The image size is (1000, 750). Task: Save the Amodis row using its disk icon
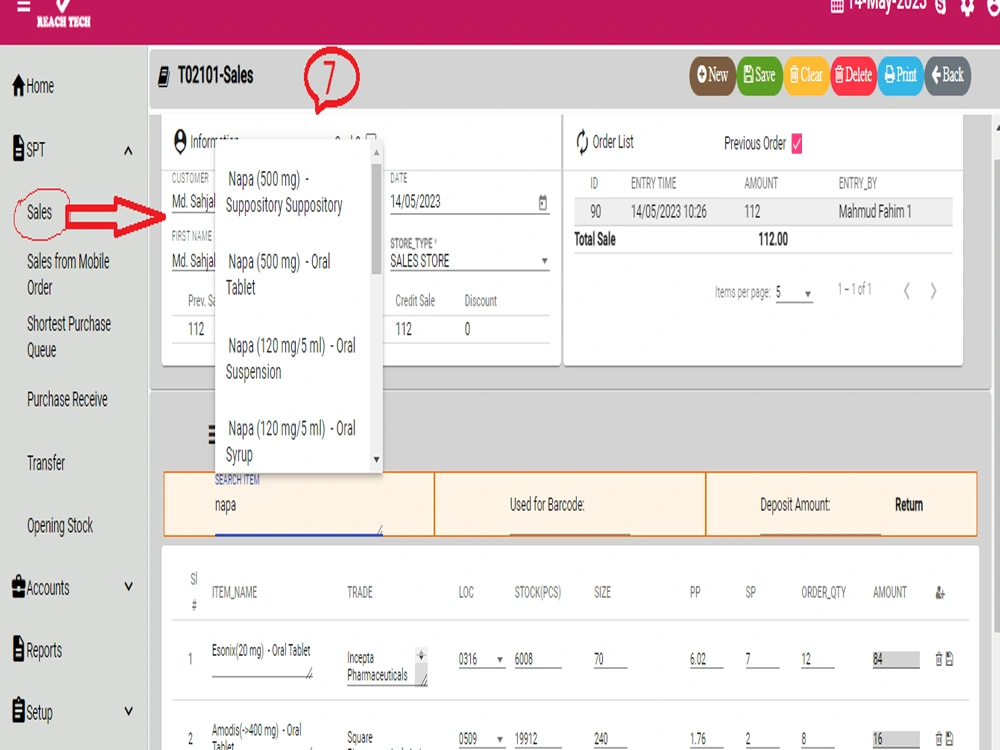tap(949, 739)
